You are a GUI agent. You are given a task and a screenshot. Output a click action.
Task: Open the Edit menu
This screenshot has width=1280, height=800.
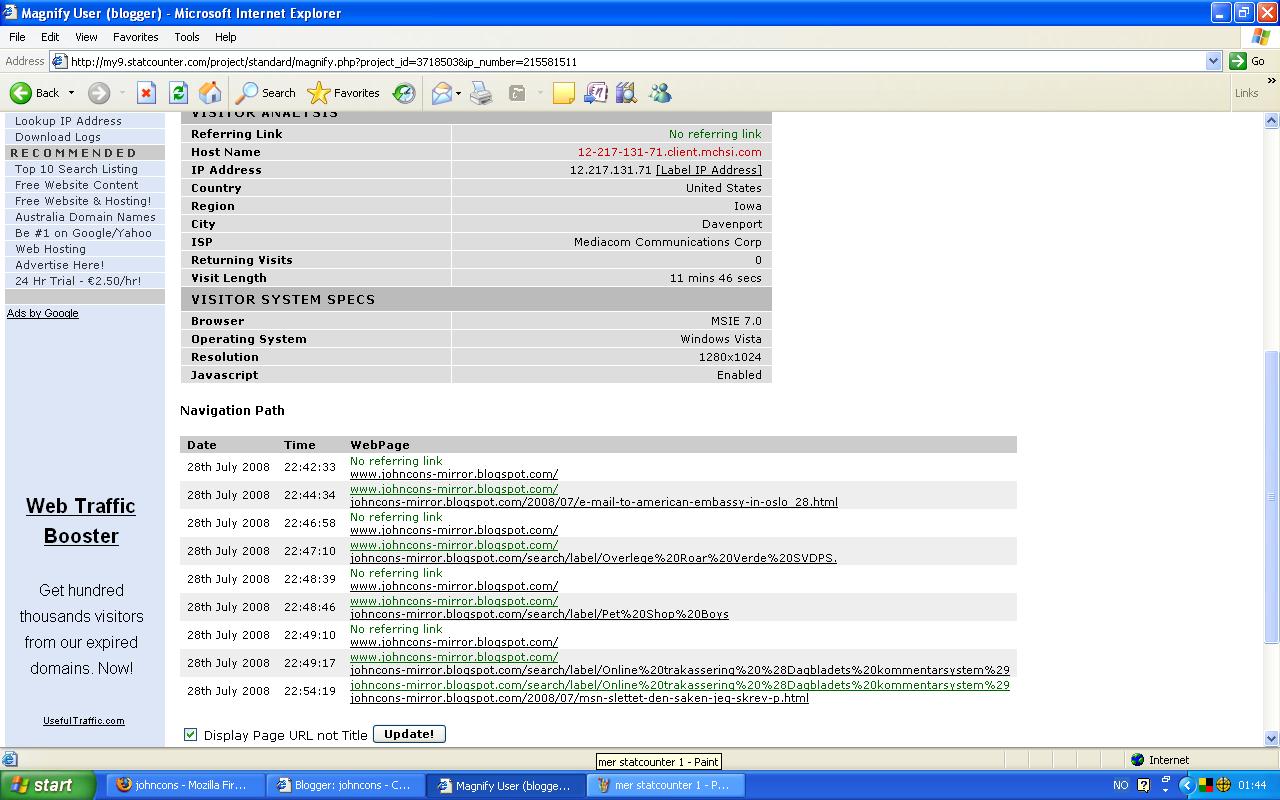click(50, 37)
